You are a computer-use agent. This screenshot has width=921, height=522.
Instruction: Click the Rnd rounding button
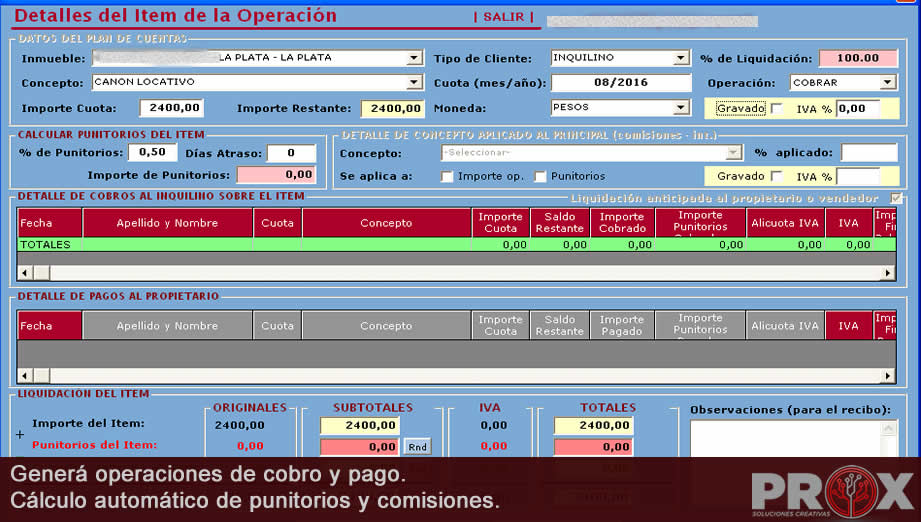pyautogui.click(x=418, y=447)
